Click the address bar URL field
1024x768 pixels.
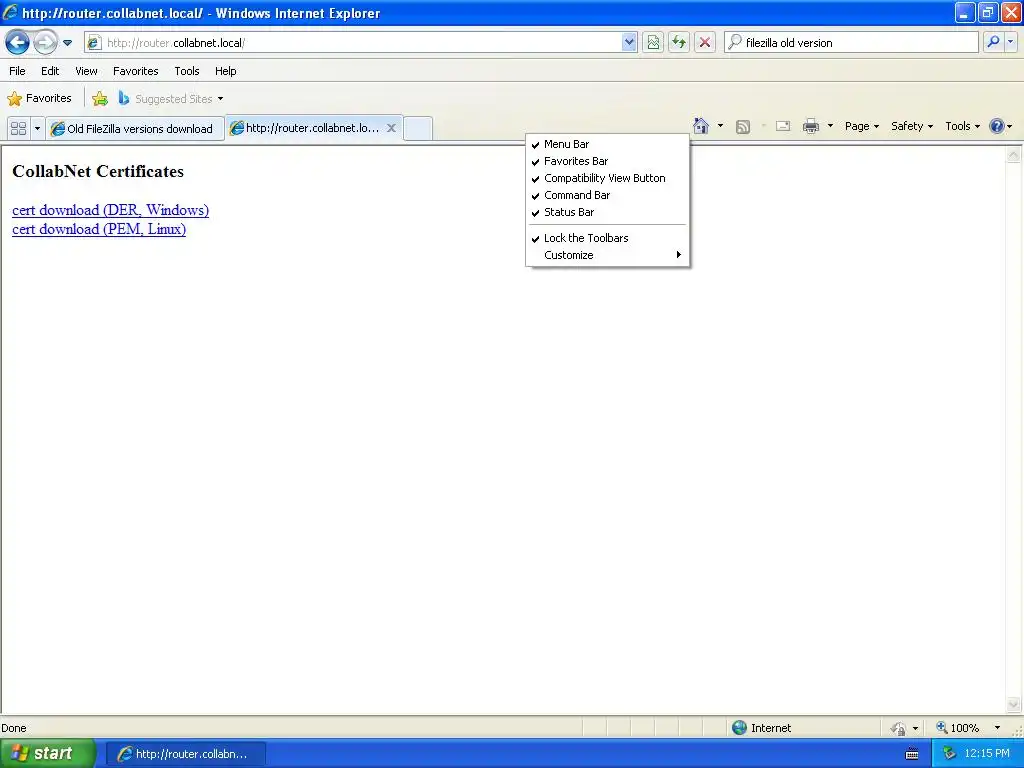pyautogui.click(x=353, y=42)
